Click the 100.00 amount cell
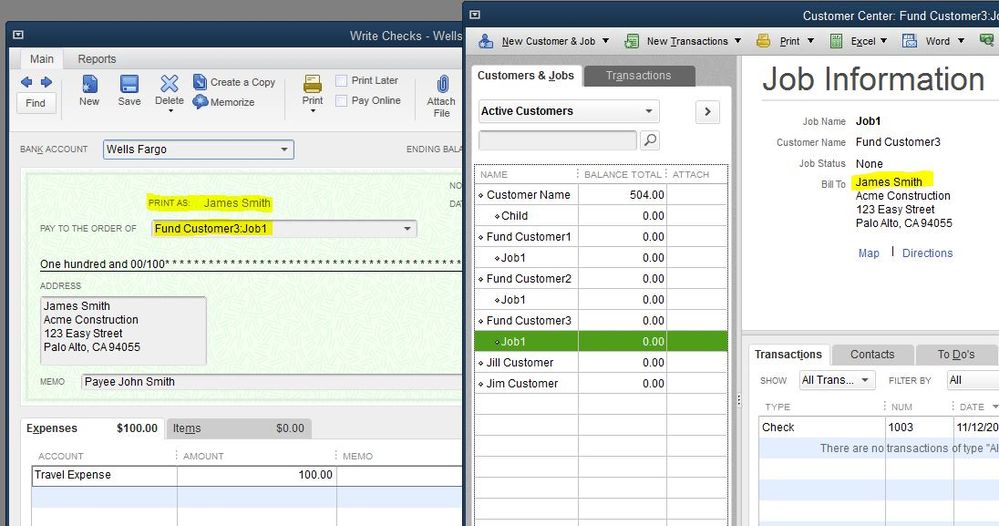 pyautogui.click(x=257, y=475)
